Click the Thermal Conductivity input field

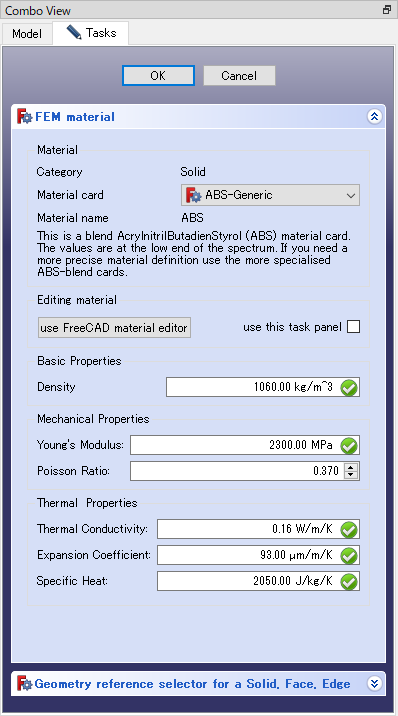(258, 529)
